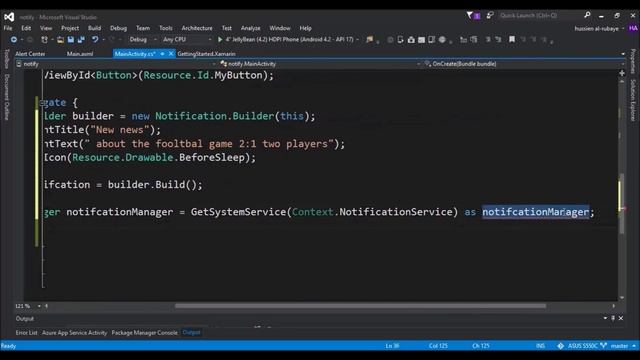Click the Undo arrow icon

pyautogui.click(x=95, y=40)
